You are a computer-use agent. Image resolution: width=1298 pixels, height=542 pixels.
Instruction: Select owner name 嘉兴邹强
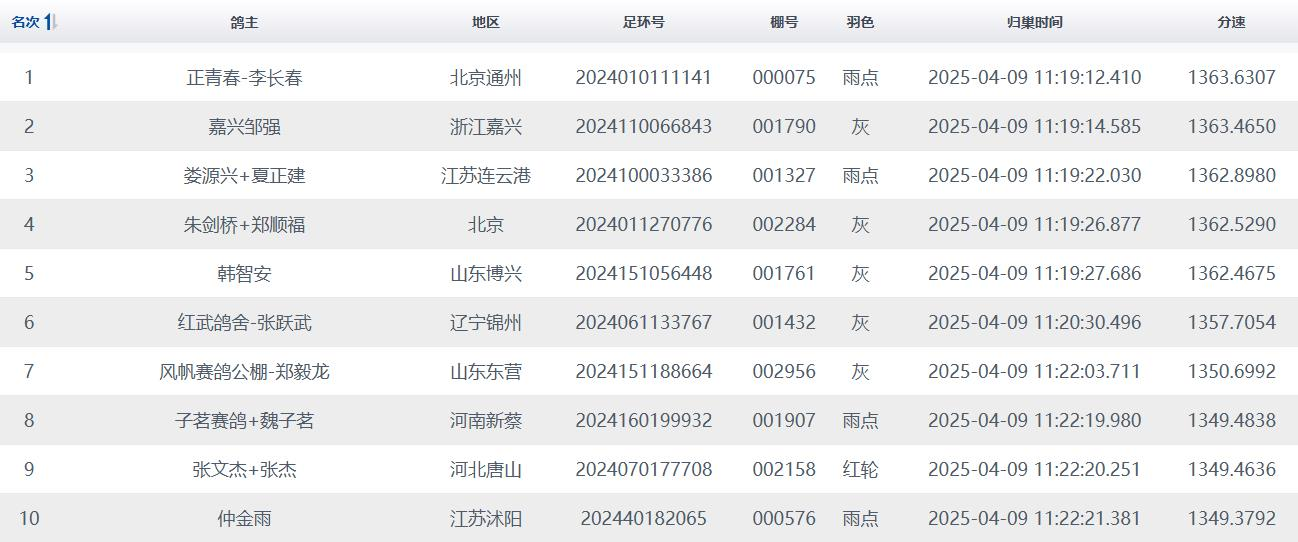pyautogui.click(x=244, y=126)
